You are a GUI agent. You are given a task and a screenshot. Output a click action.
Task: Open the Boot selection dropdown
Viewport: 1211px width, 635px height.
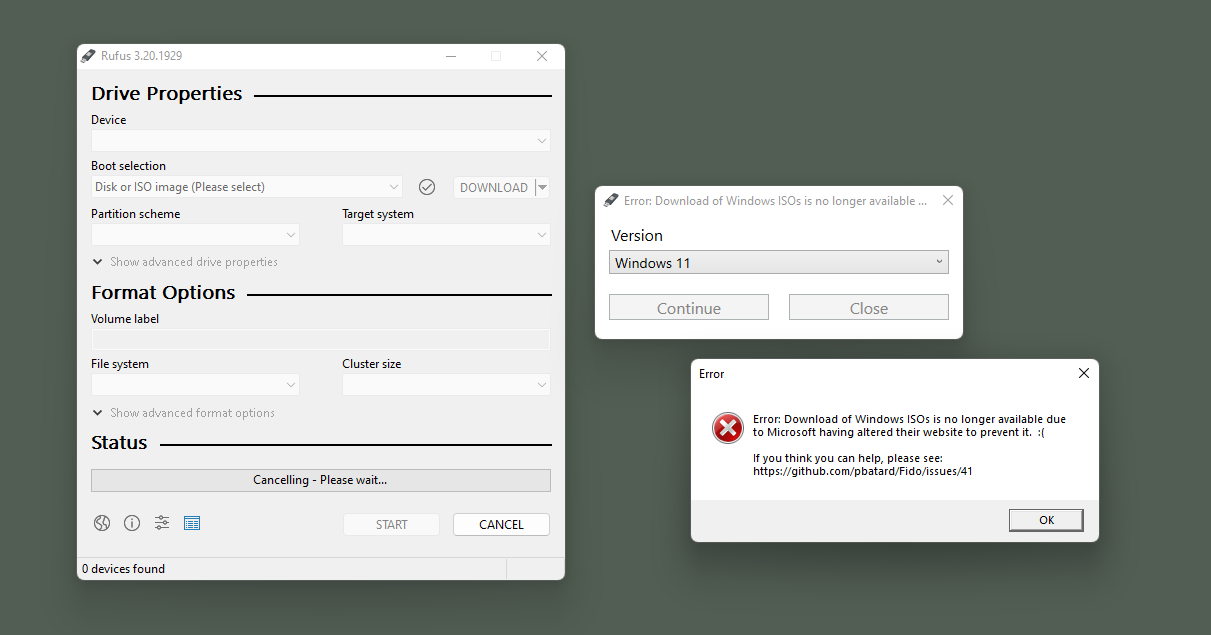pos(247,187)
